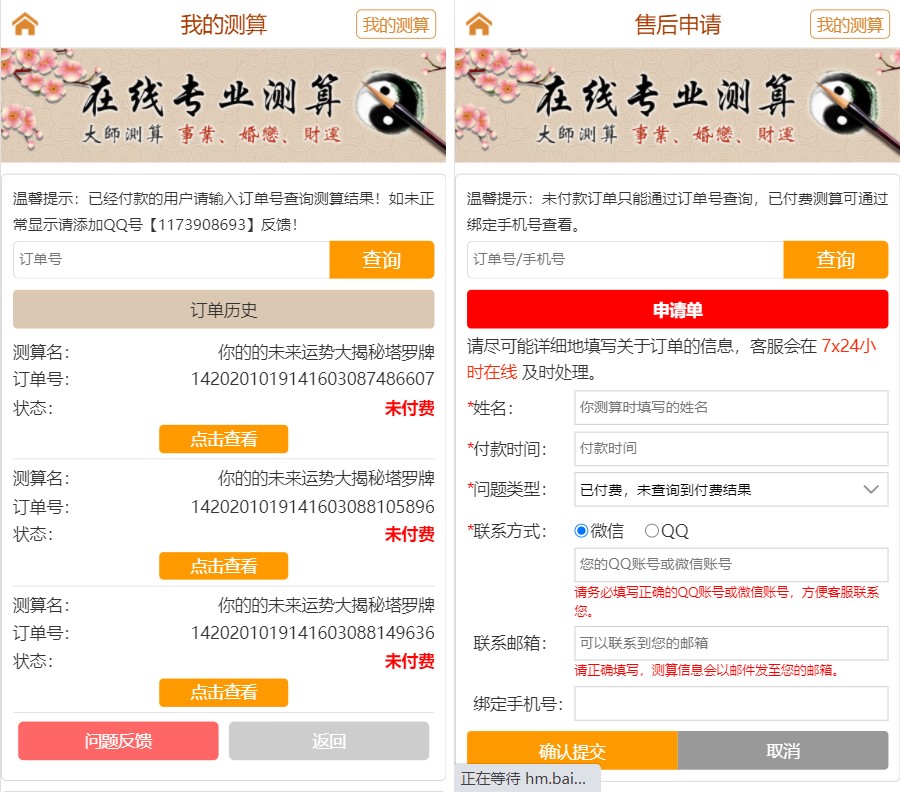900x792 pixels.
Task: Click the yin-yang brush banner on left page
Action: tap(223, 104)
